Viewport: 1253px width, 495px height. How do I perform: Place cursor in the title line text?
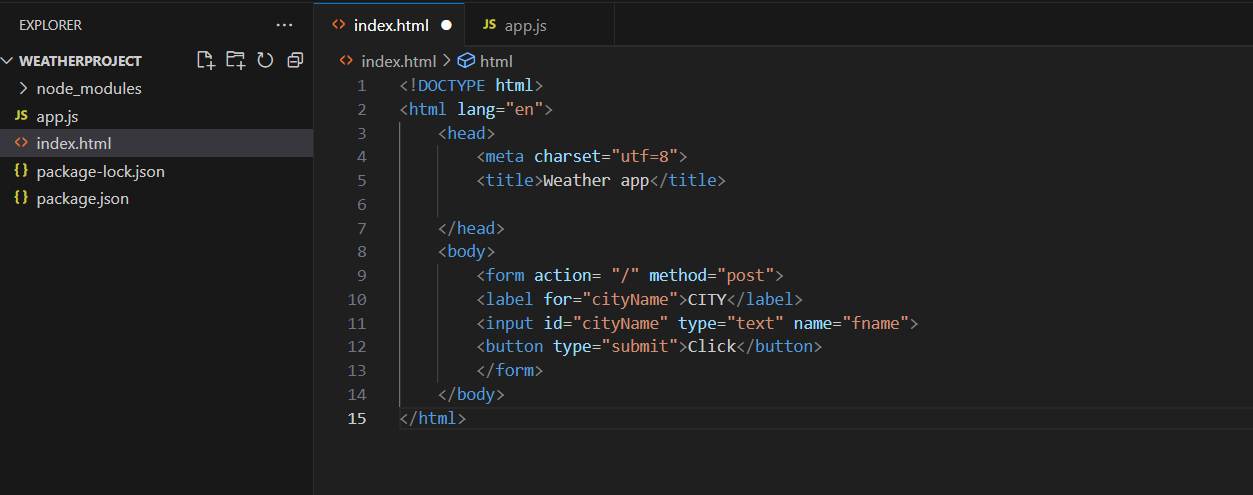pyautogui.click(x=601, y=180)
